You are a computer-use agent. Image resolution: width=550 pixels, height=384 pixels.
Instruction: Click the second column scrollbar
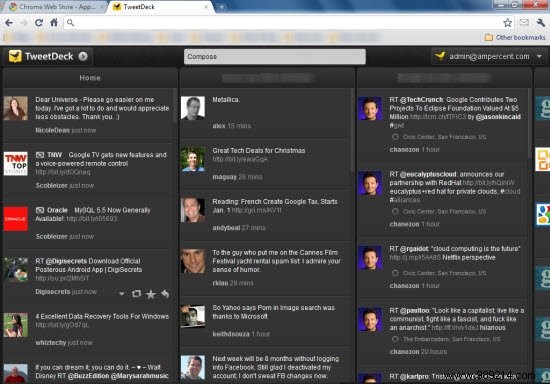coord(352,130)
